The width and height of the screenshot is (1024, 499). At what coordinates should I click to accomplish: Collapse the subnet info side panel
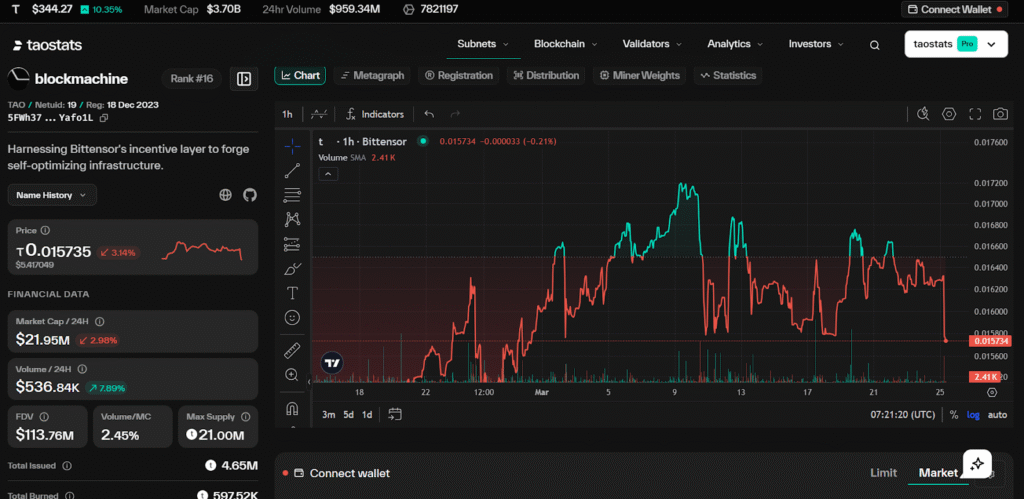tap(243, 79)
